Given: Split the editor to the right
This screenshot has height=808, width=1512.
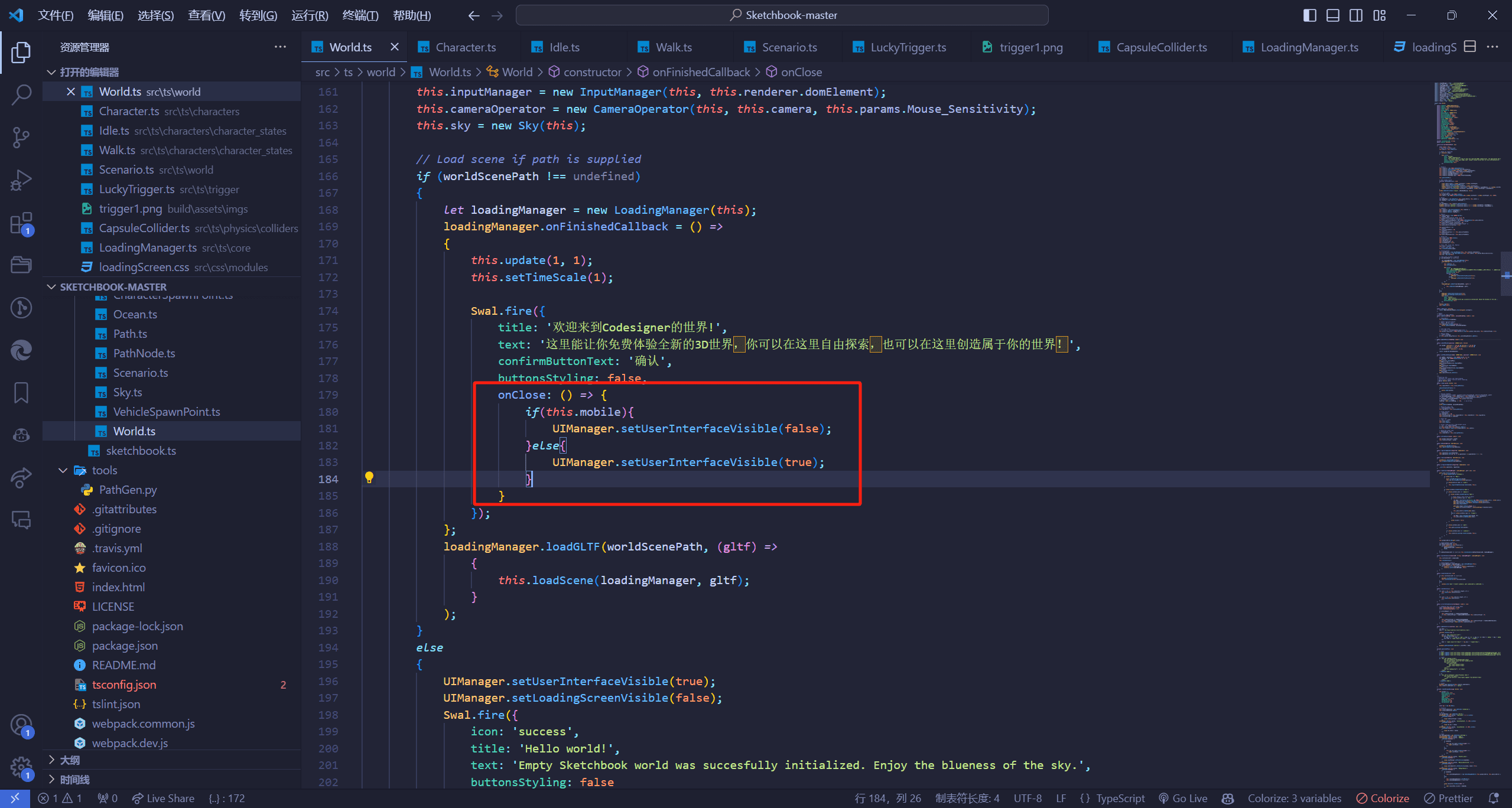Looking at the screenshot, I should 1470,47.
